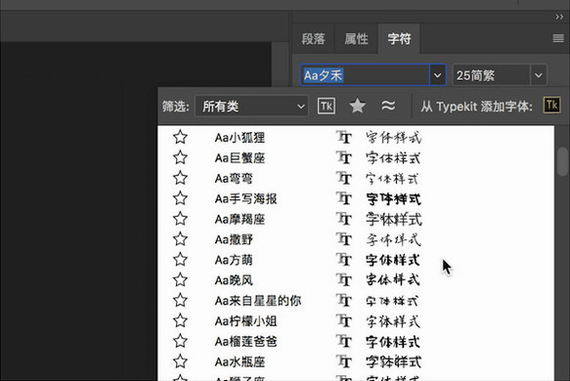Favorite the Aa方萌 font
This screenshot has height=381, width=570.
[x=180, y=260]
